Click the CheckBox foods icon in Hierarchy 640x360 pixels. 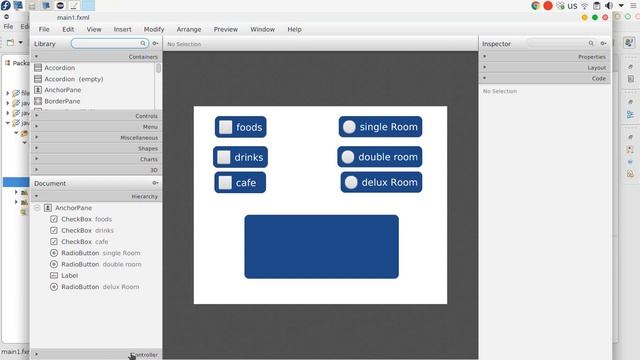tap(54, 219)
